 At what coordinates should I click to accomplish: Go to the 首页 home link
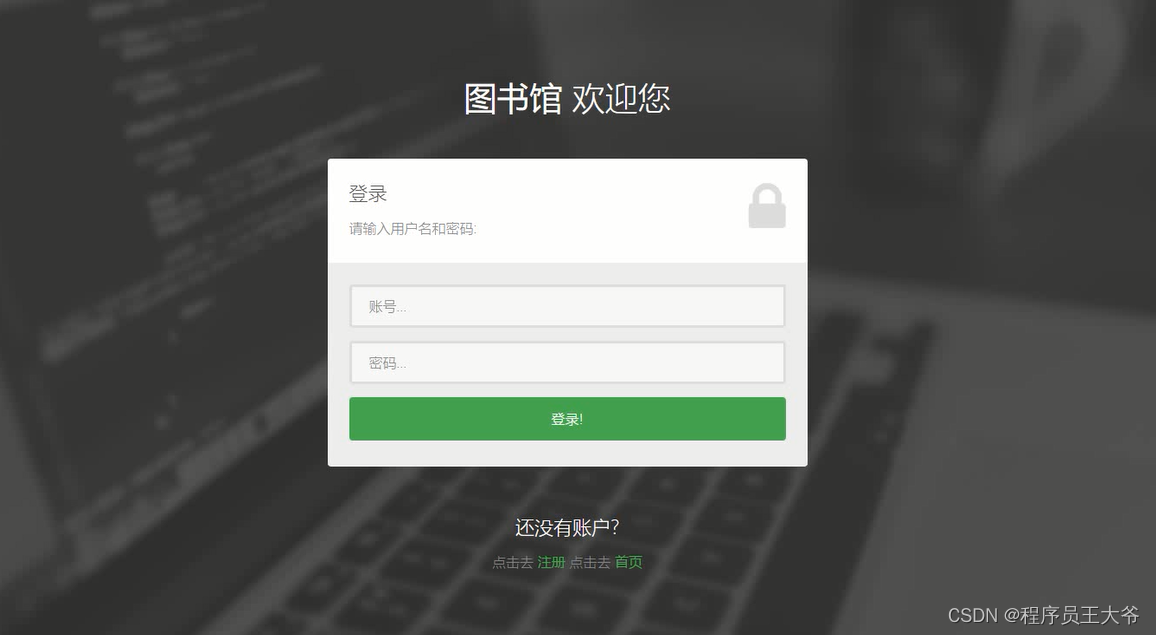pyautogui.click(x=628, y=563)
